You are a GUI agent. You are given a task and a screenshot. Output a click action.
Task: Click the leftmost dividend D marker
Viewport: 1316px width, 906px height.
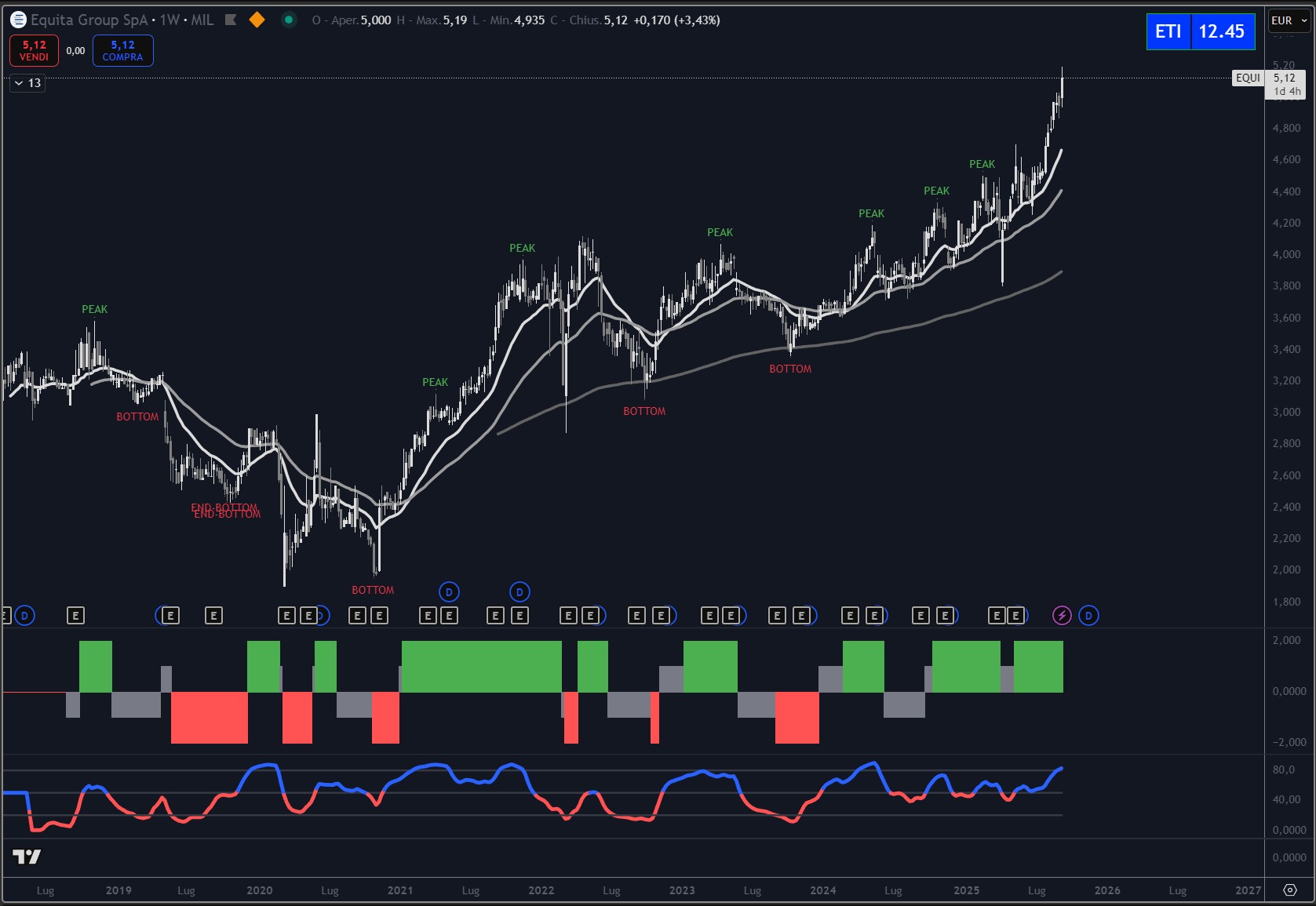[24, 616]
